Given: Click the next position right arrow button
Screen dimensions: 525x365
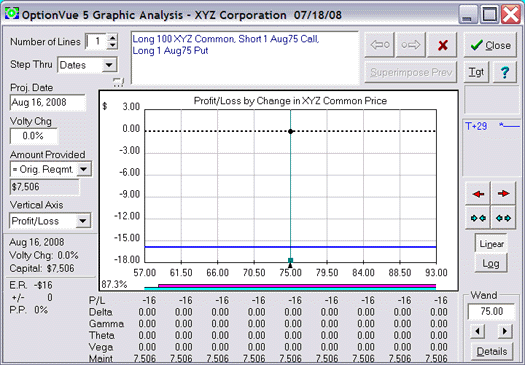Looking at the screenshot, I should coord(411,45).
